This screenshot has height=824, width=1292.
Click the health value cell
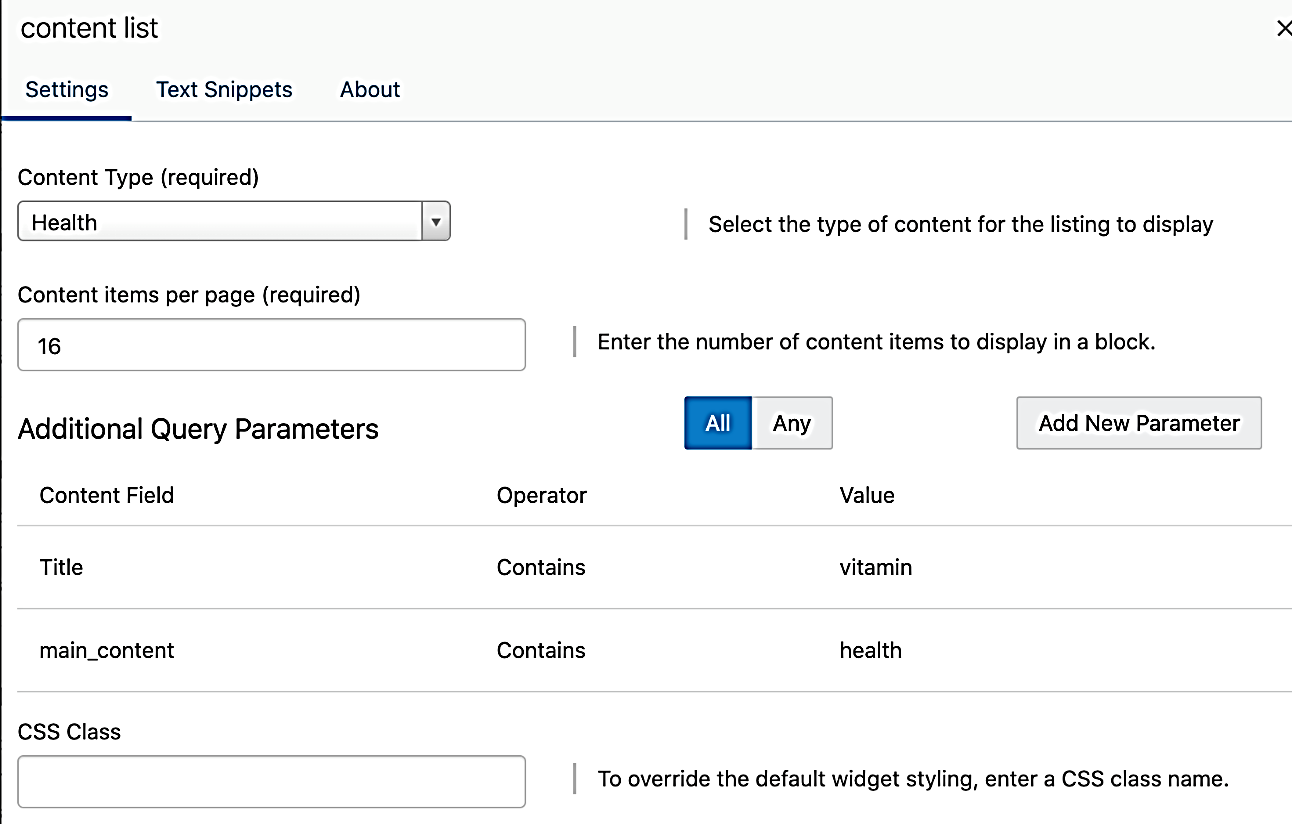point(871,650)
